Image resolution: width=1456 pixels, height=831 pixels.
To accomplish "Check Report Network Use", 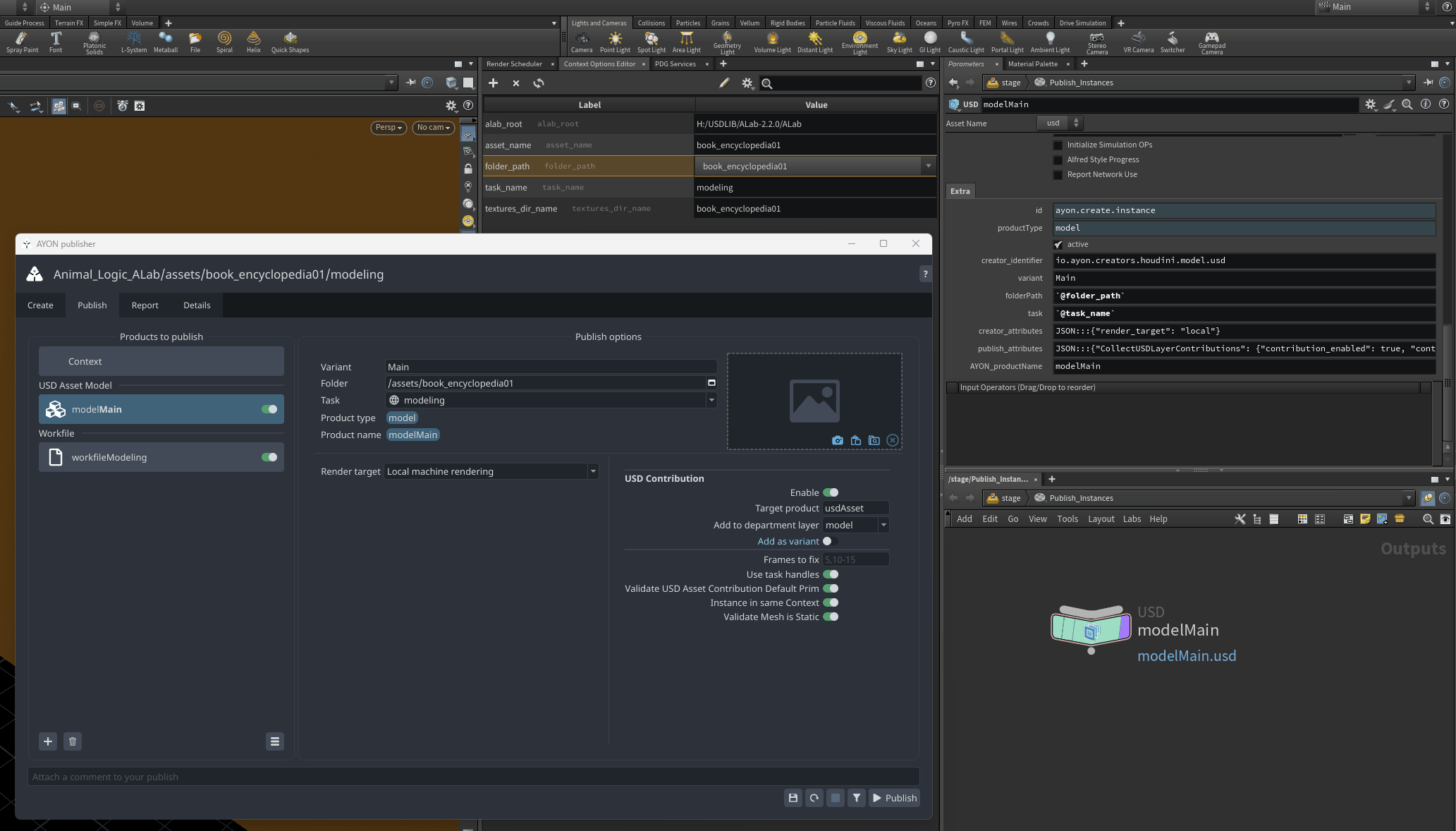I will (x=1058, y=174).
